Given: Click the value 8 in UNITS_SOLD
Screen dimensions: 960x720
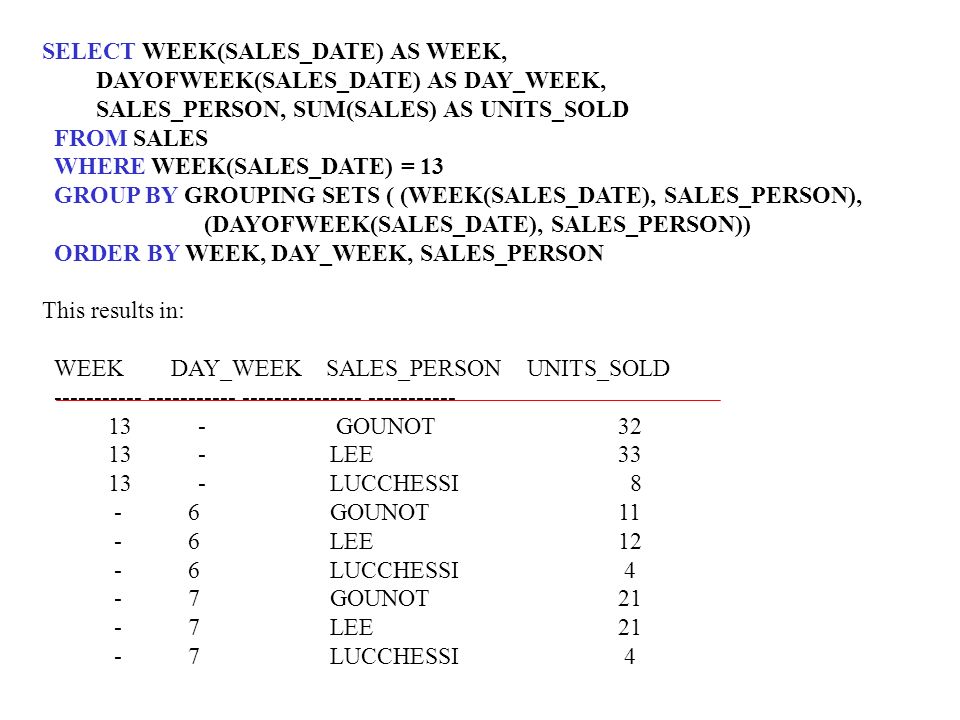Looking at the screenshot, I should pos(636,484).
